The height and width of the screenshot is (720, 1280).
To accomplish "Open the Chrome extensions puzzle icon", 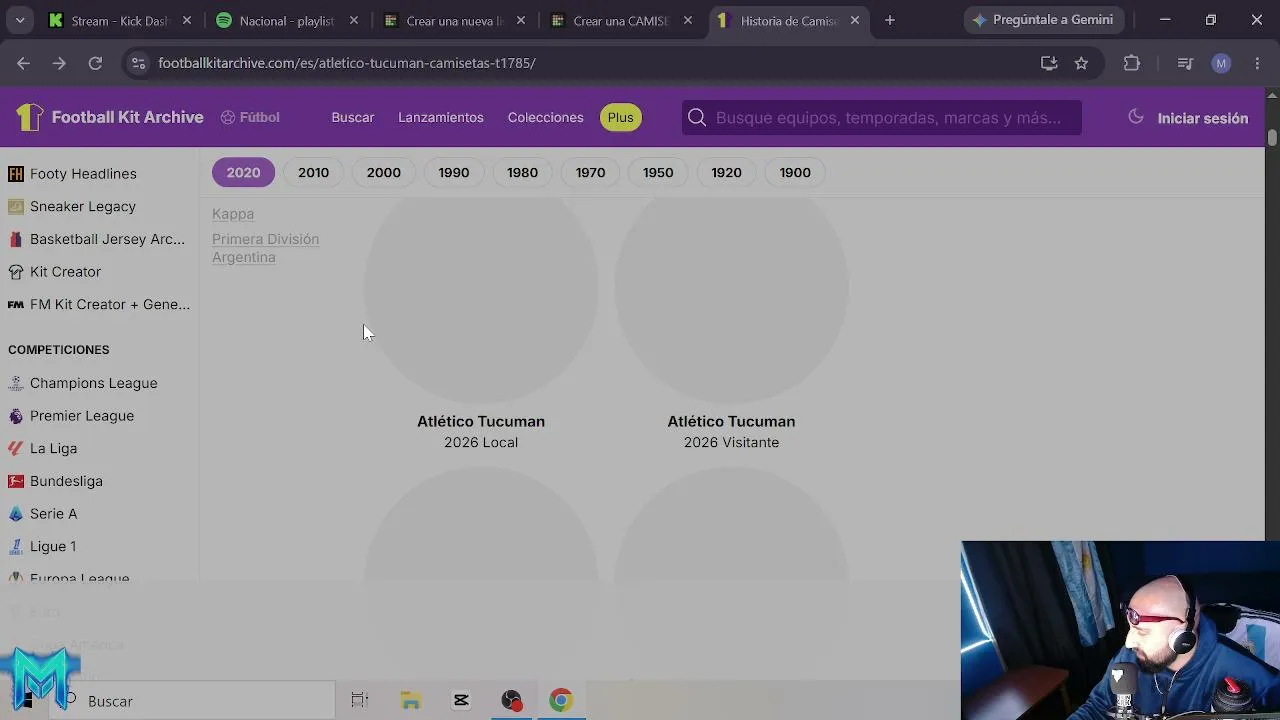I will click(x=1132, y=63).
